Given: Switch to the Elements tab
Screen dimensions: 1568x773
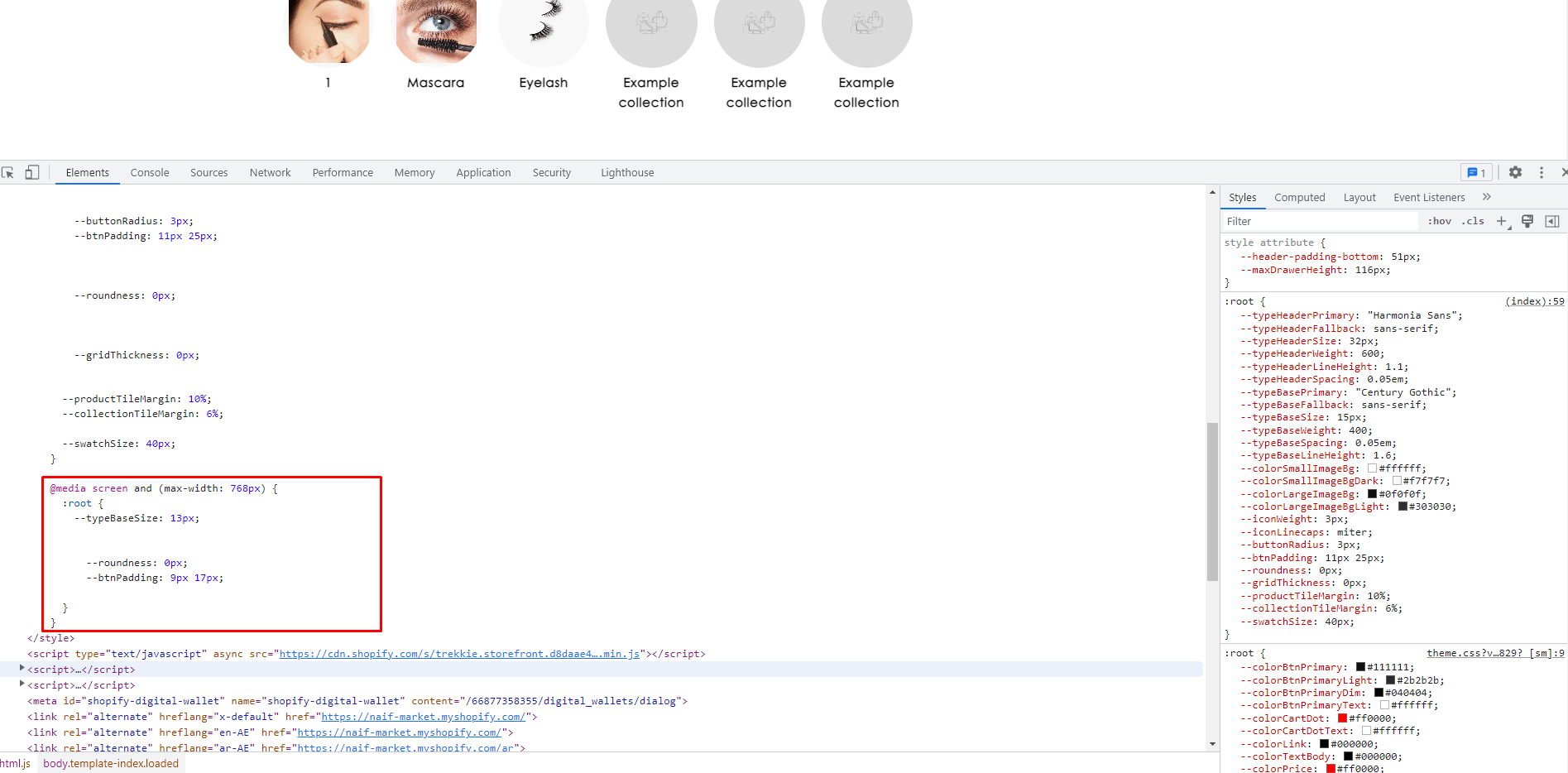Looking at the screenshot, I should coord(88,172).
